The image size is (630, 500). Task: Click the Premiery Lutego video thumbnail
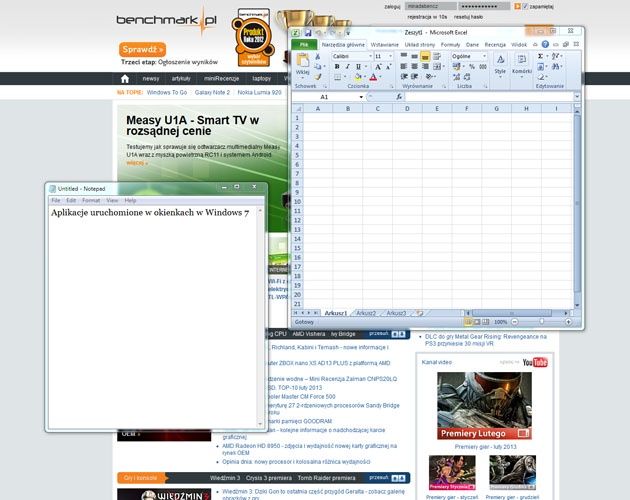click(484, 406)
